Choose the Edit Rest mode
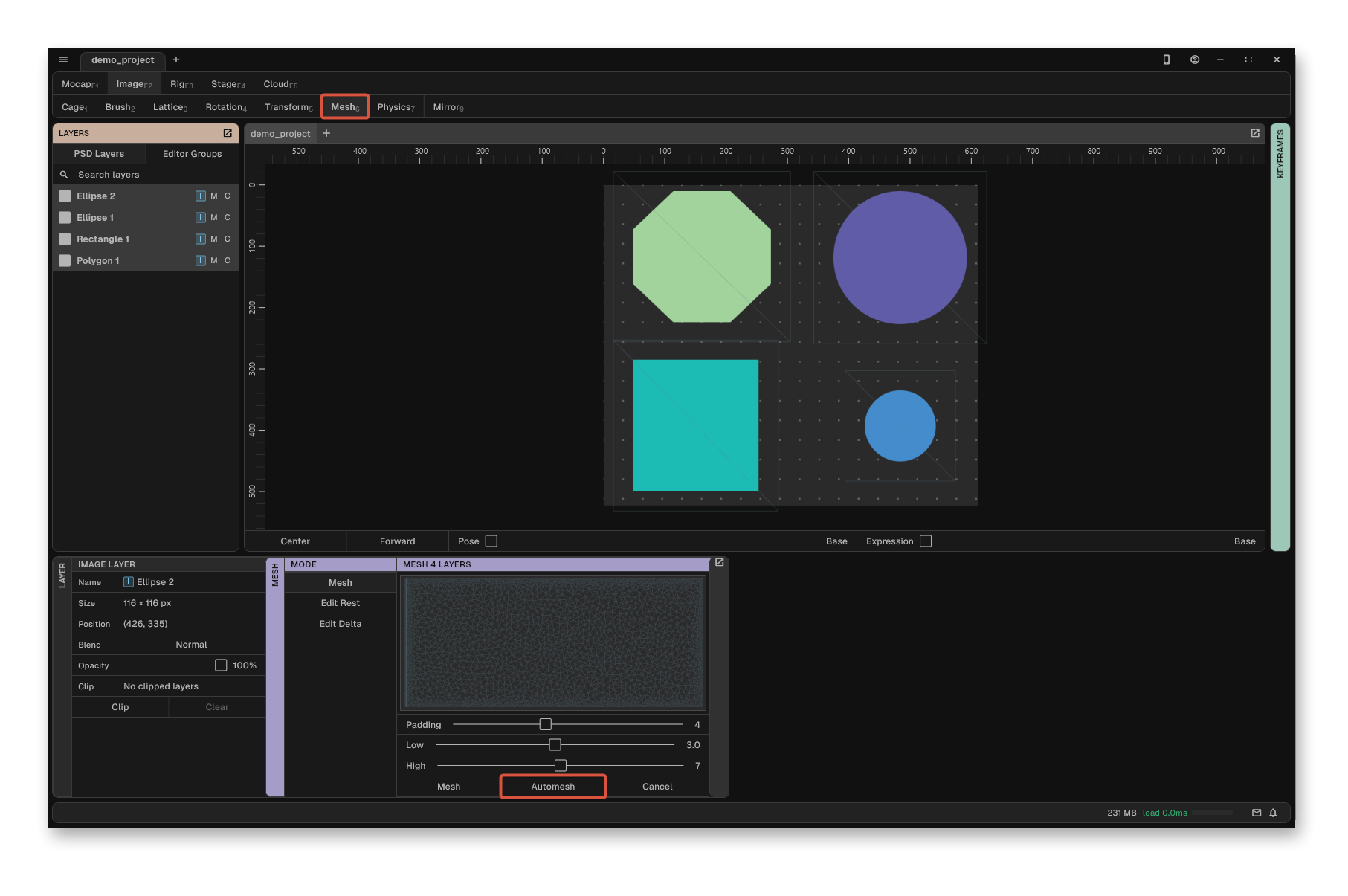This screenshot has width=1348, height=896. point(341,603)
